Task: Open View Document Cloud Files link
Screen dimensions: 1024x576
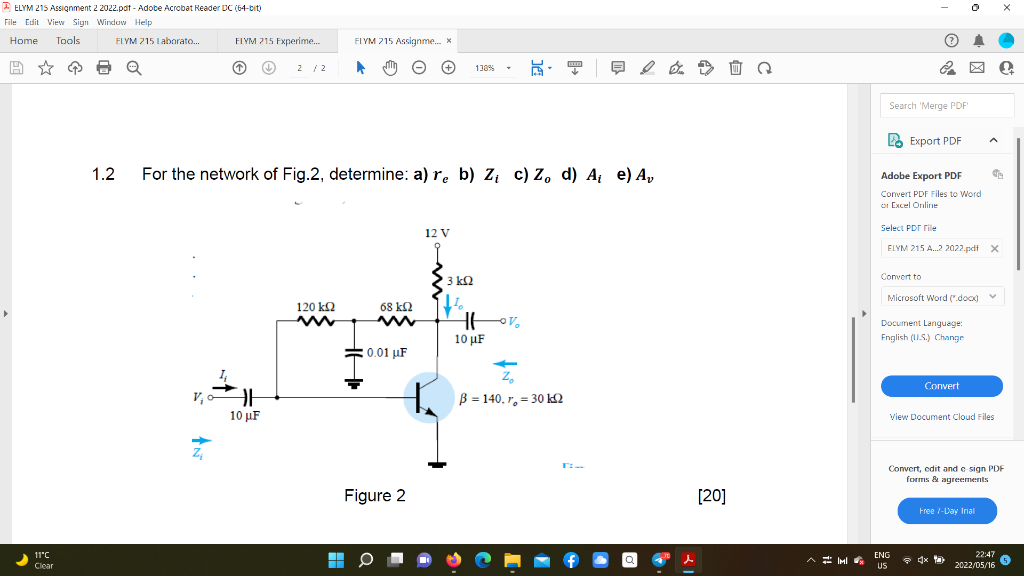Action: coord(940,416)
